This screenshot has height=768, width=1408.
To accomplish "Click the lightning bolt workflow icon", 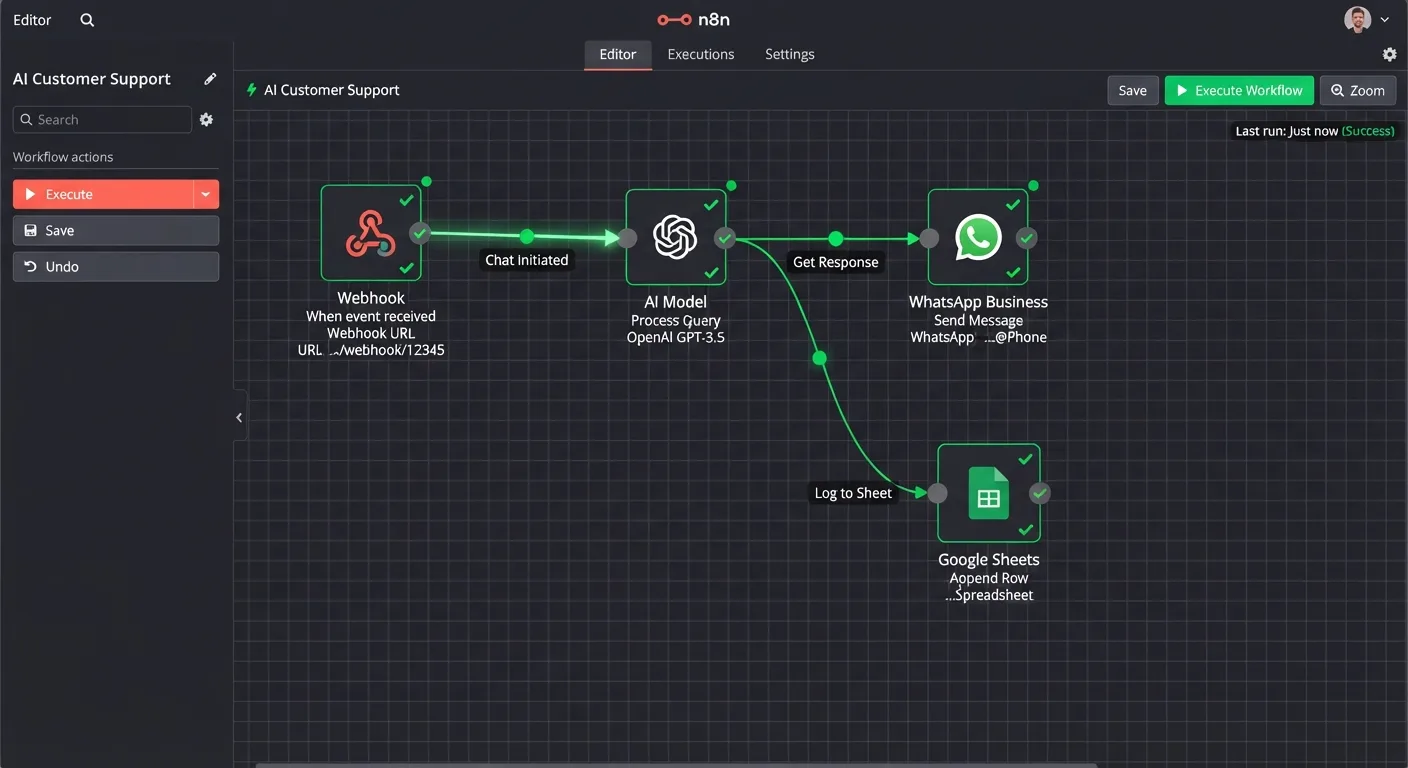I will click(252, 90).
